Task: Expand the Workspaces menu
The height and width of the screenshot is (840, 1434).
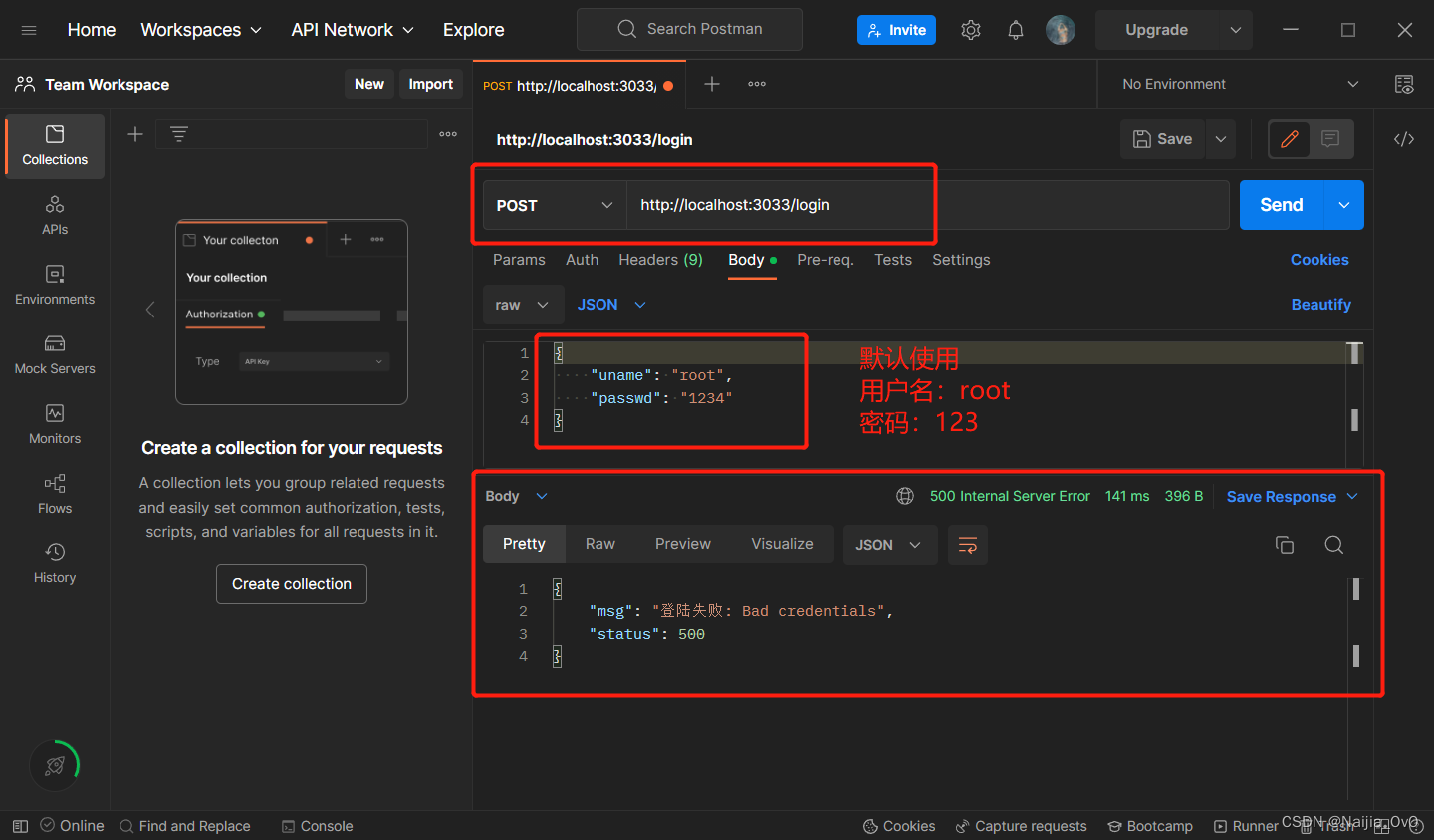Action: [201, 30]
